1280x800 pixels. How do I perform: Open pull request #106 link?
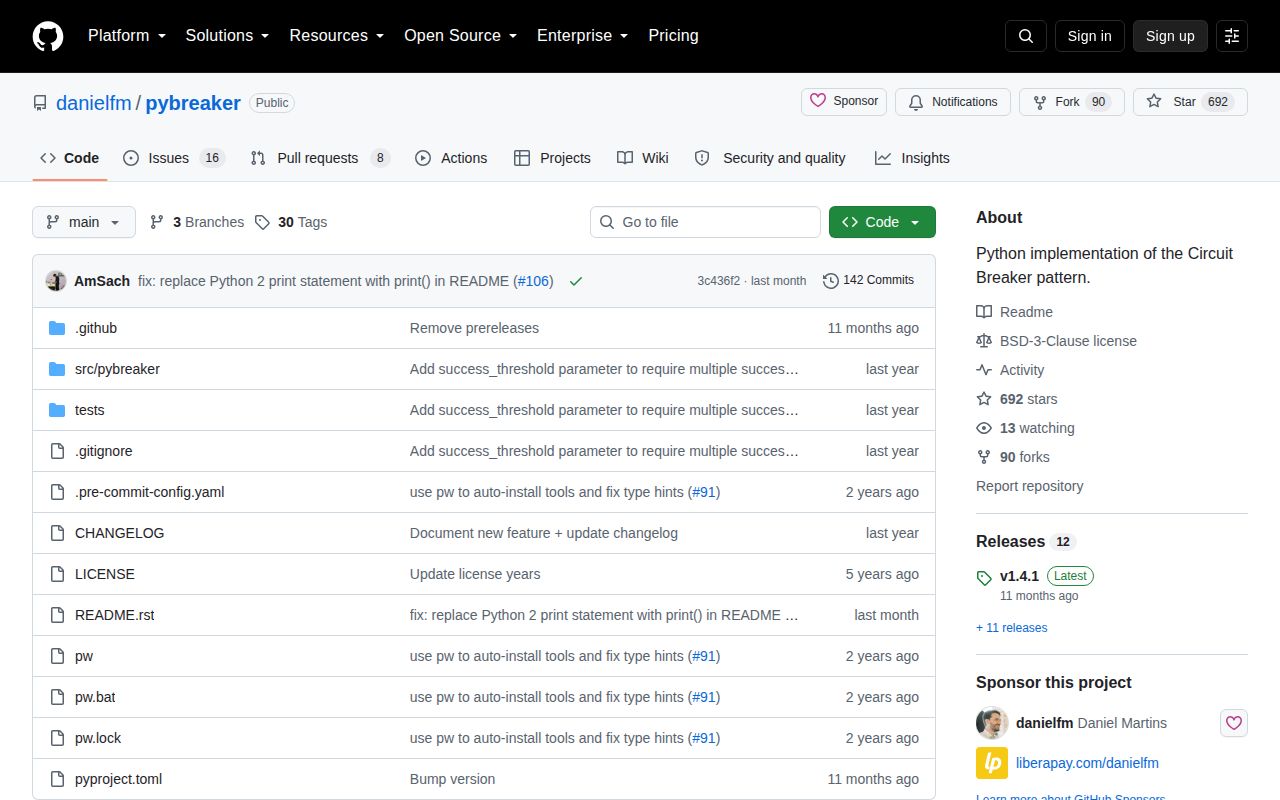533,281
